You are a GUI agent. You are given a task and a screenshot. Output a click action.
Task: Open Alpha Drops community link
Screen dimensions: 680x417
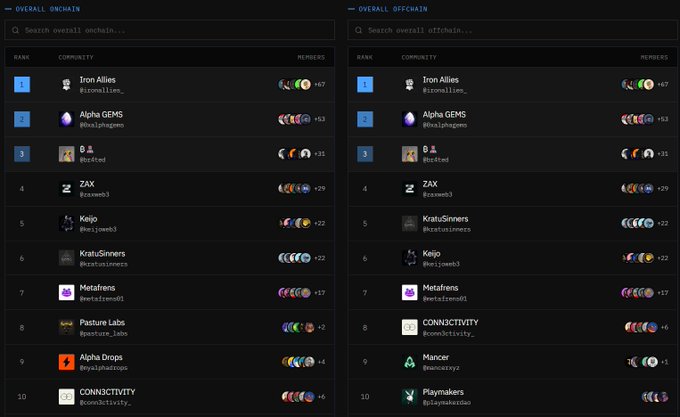101,357
